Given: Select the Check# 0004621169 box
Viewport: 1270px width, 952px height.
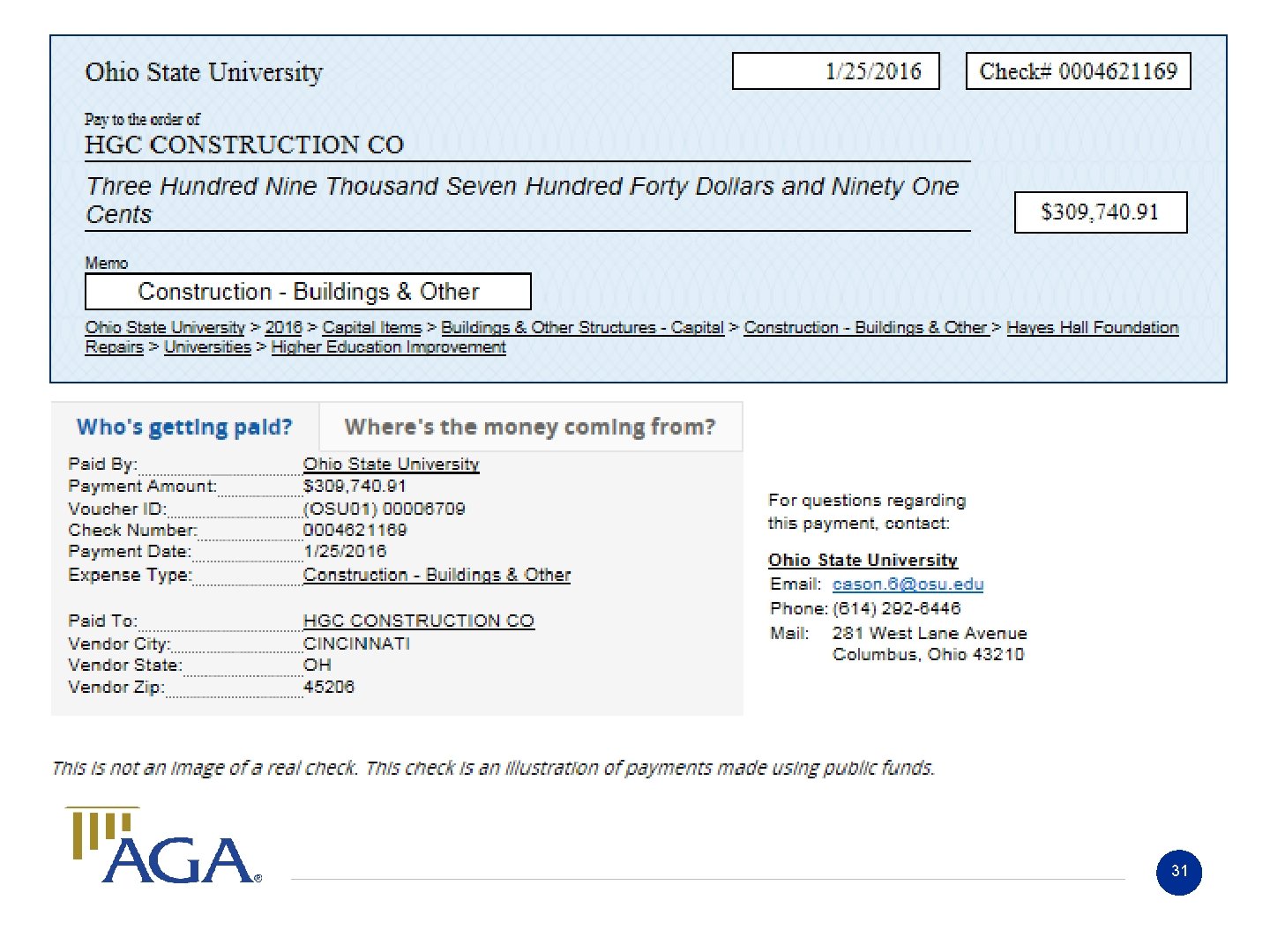Looking at the screenshot, I should (1079, 71).
